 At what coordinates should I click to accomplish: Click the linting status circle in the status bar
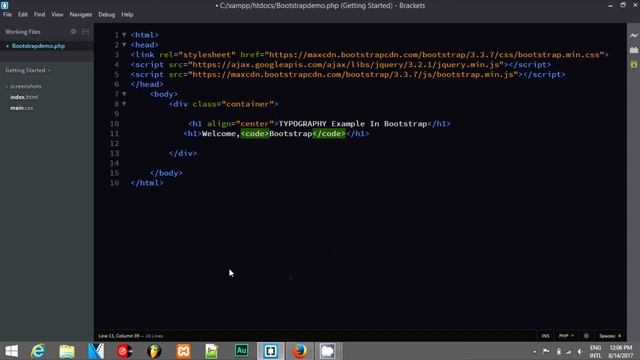click(x=586, y=336)
